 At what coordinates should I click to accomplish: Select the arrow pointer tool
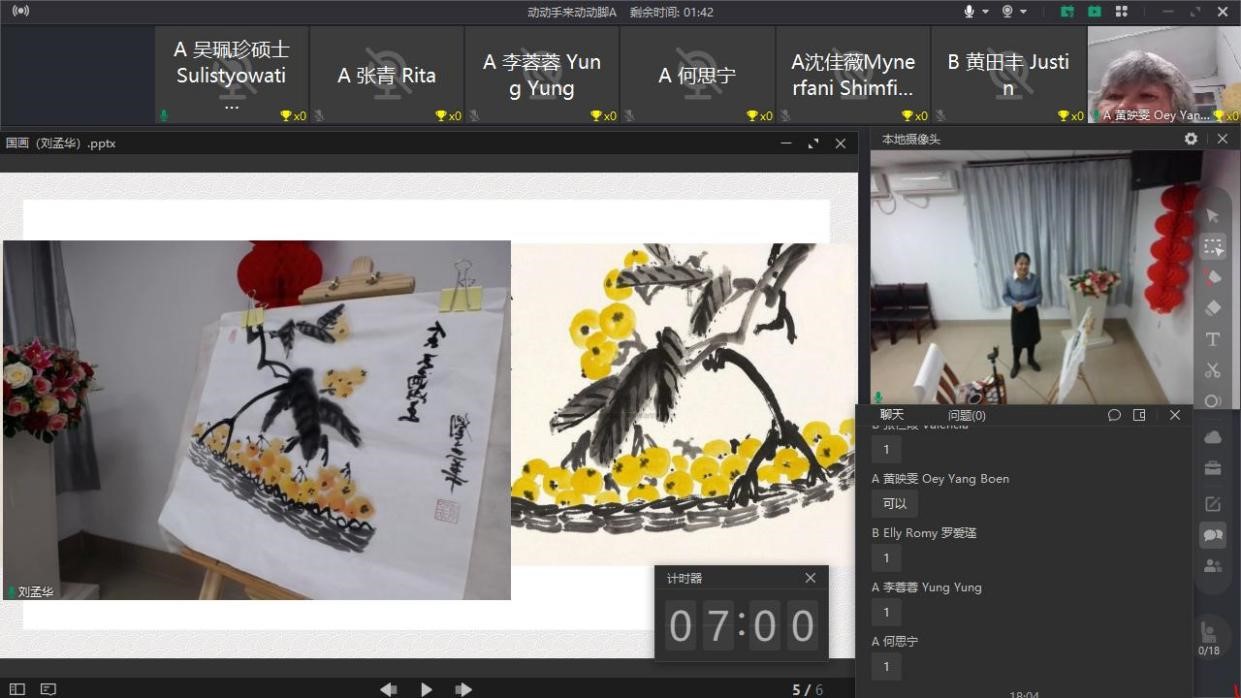(1213, 215)
